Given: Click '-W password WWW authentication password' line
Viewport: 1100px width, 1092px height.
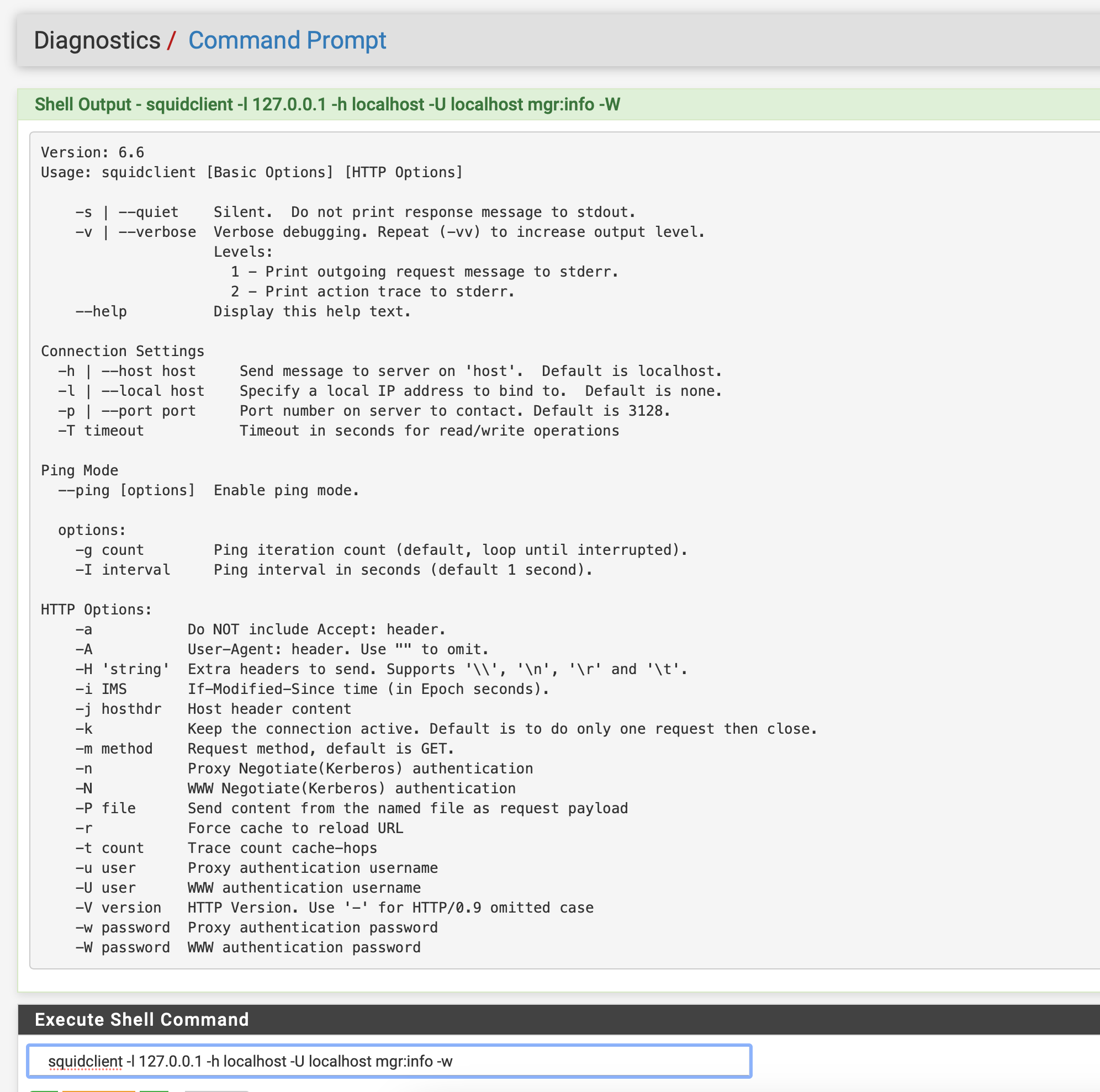Looking at the screenshot, I should [248, 948].
